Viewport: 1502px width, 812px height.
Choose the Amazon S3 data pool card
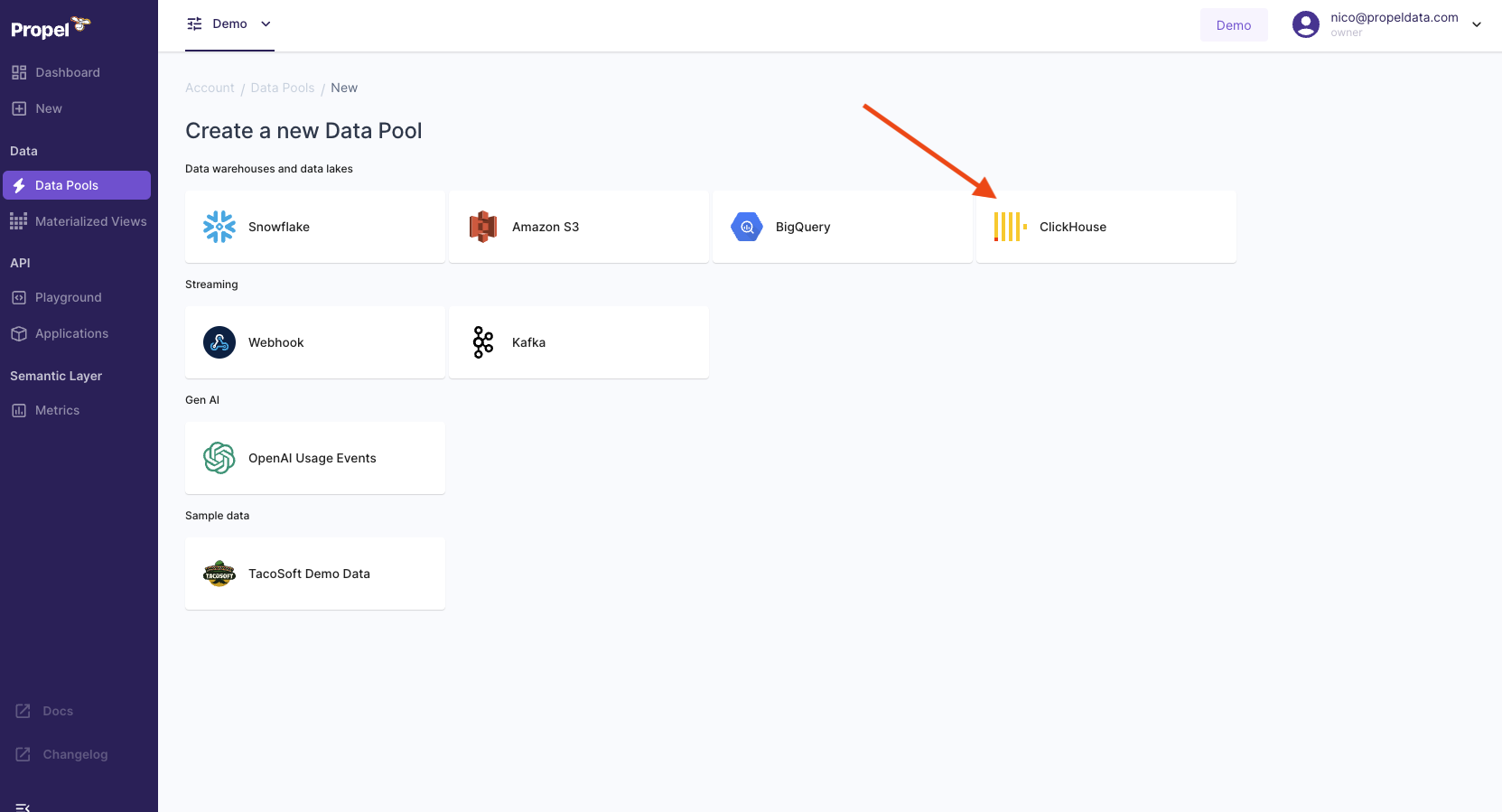pos(579,227)
